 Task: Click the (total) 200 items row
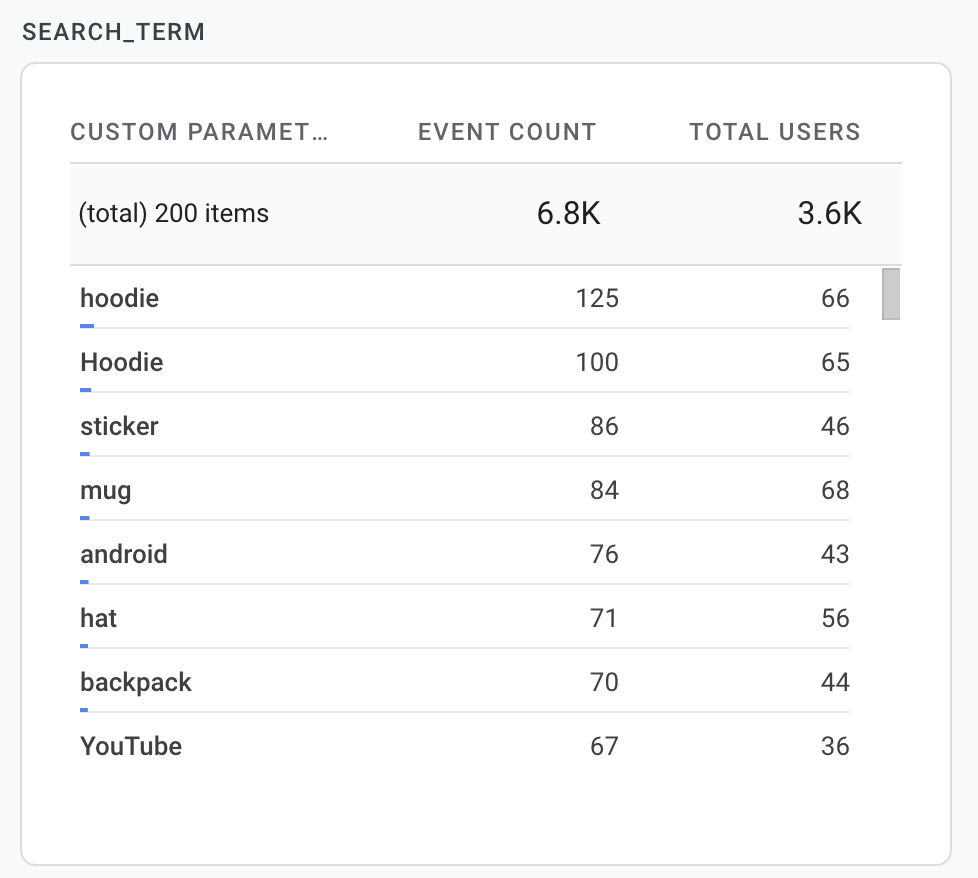173,213
